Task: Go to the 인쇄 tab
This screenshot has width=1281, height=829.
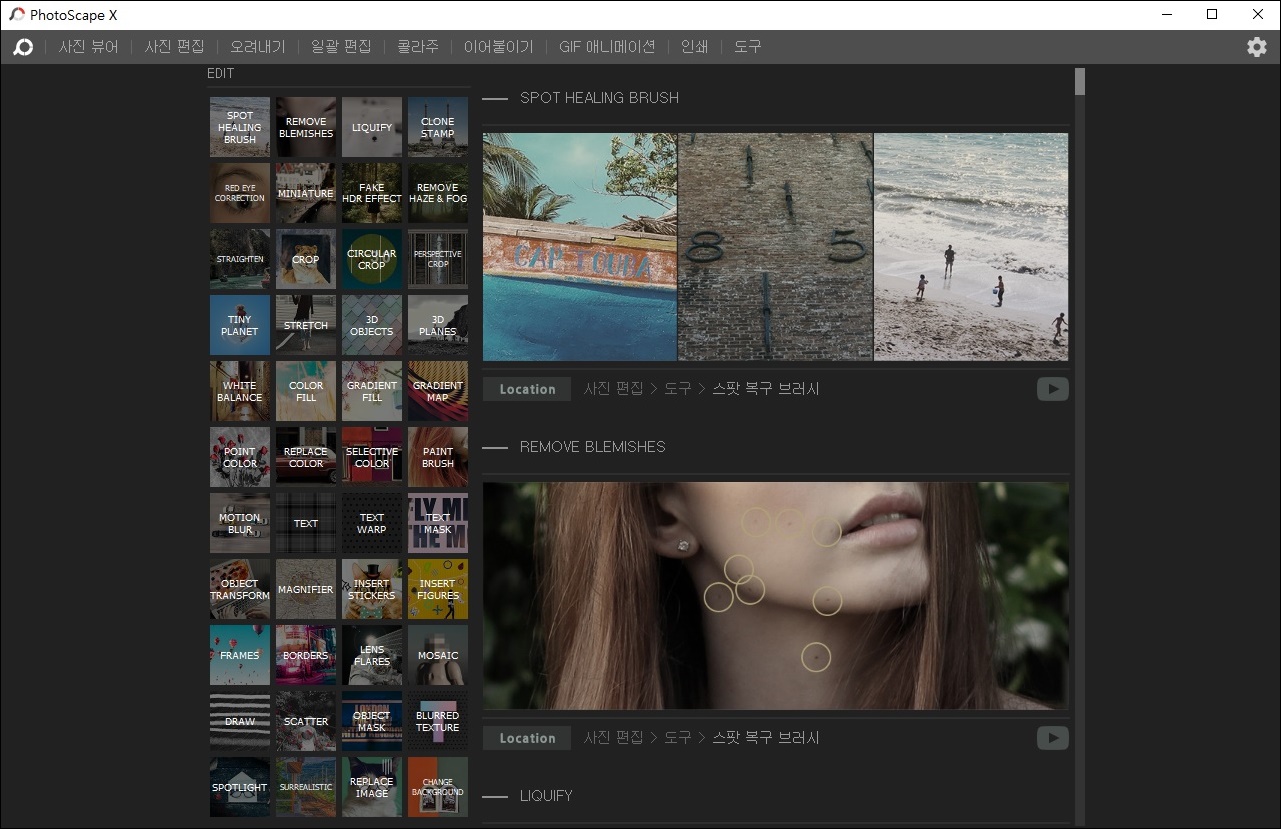Action: tap(695, 47)
